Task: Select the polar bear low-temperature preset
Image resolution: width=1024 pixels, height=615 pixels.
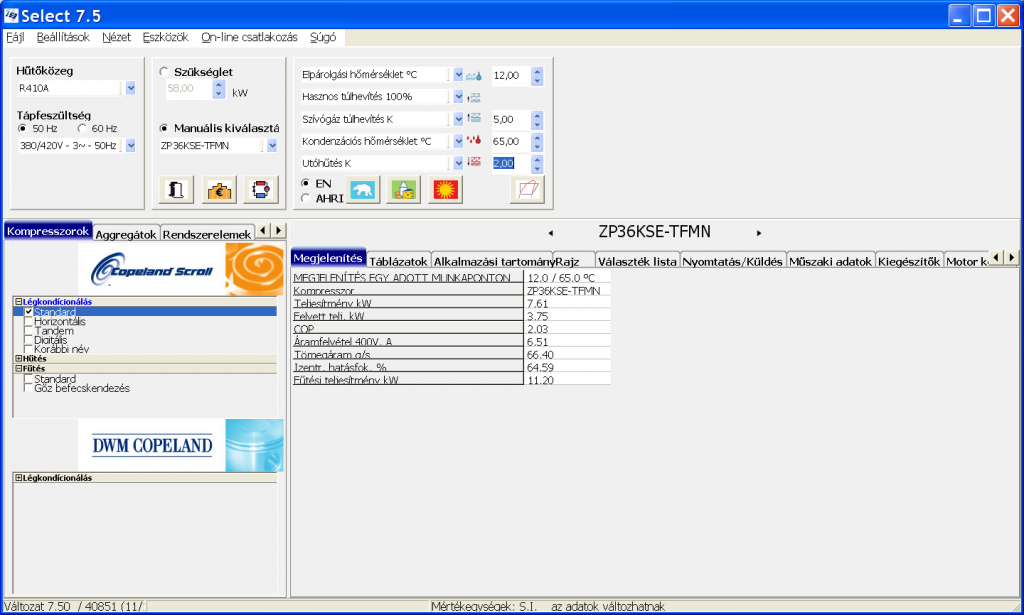Action: (x=362, y=190)
